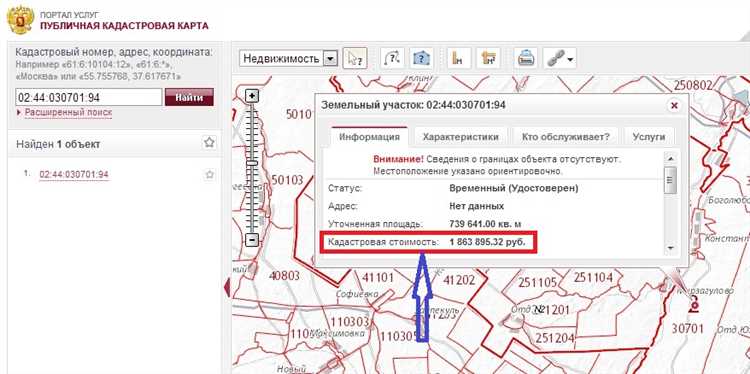Viewport: 750px width, 374px height.
Task: Collapse the left search panel arrow
Action: click(227, 287)
